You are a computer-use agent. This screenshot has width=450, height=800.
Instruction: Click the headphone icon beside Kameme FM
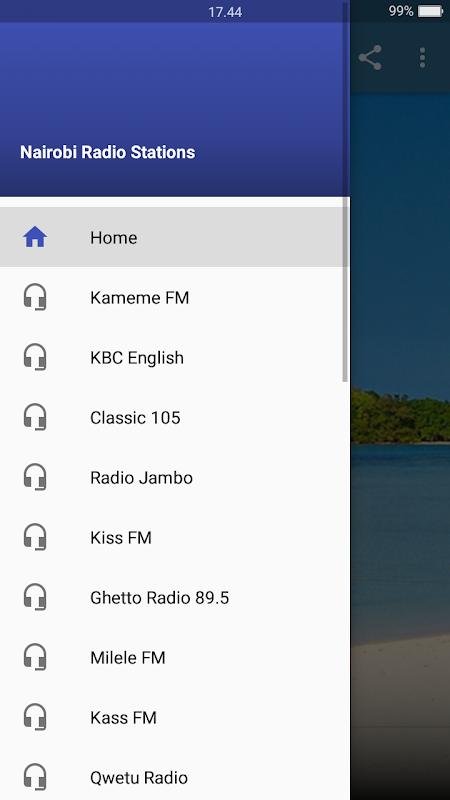pos(35,297)
